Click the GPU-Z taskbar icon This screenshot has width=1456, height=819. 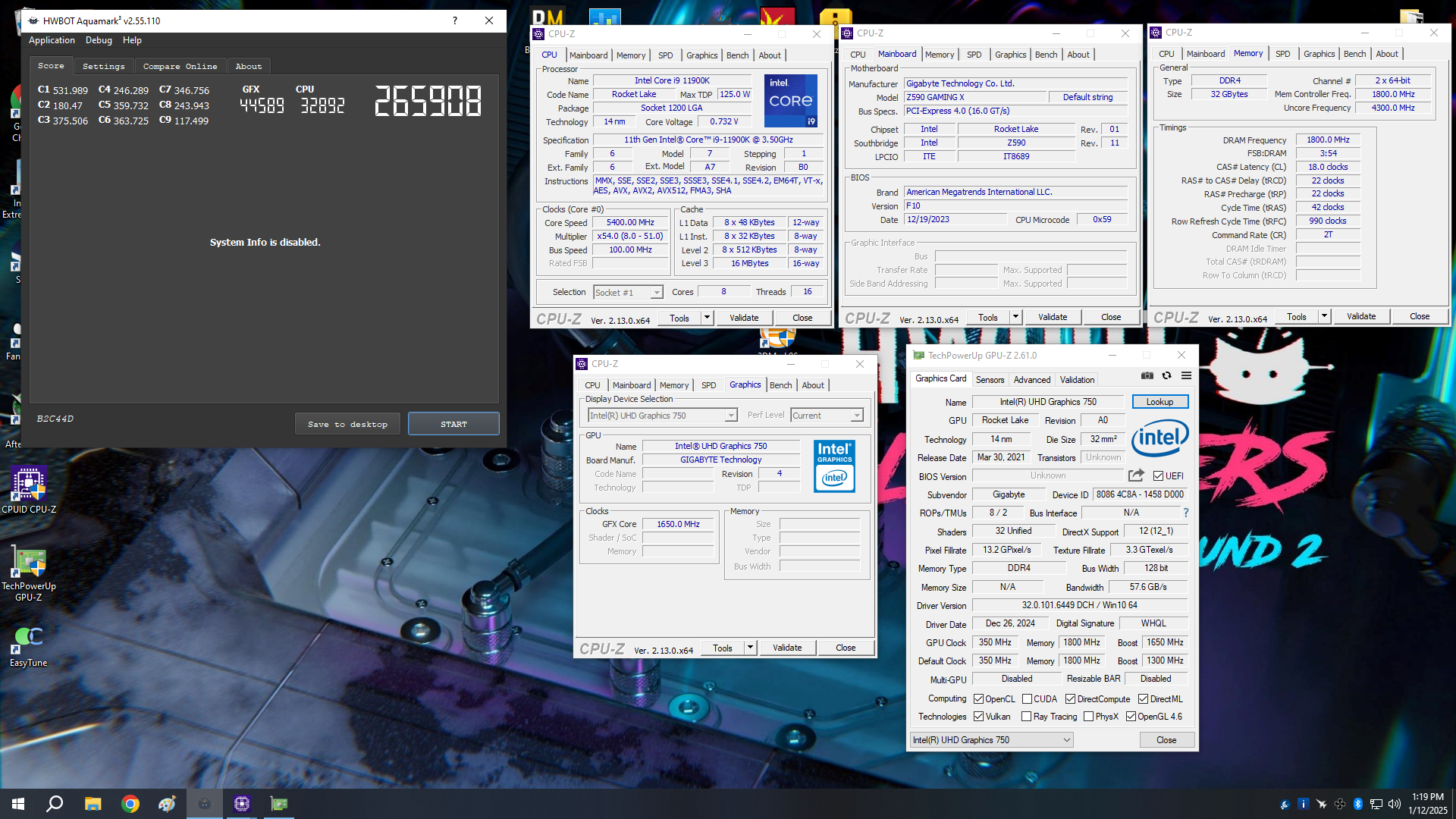pos(279,804)
